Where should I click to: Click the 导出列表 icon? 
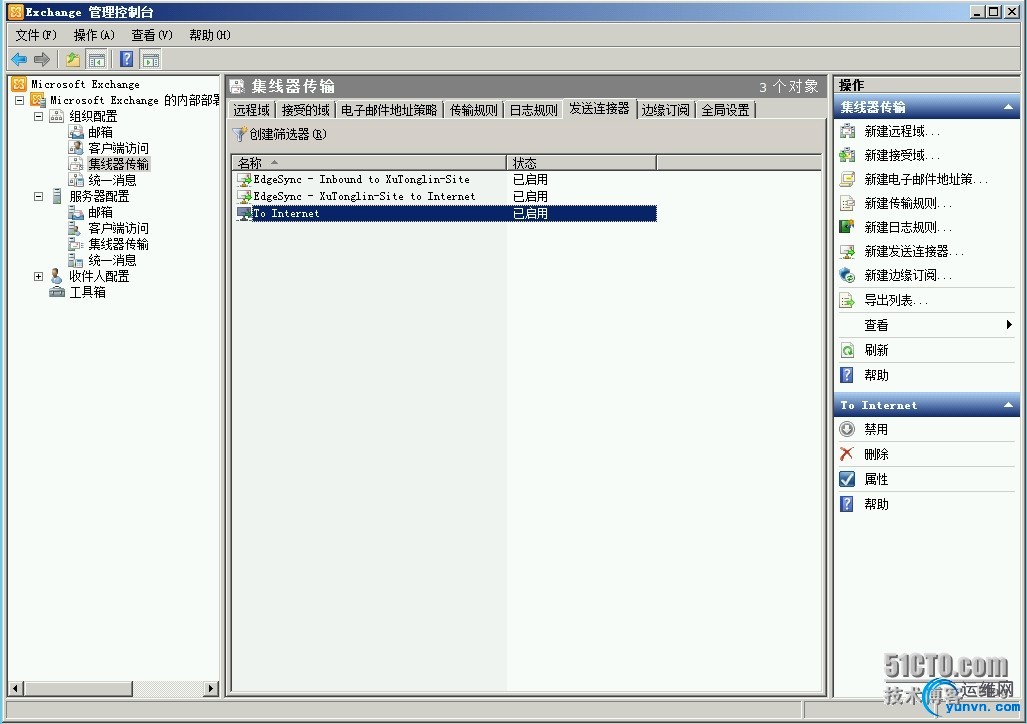[848, 300]
